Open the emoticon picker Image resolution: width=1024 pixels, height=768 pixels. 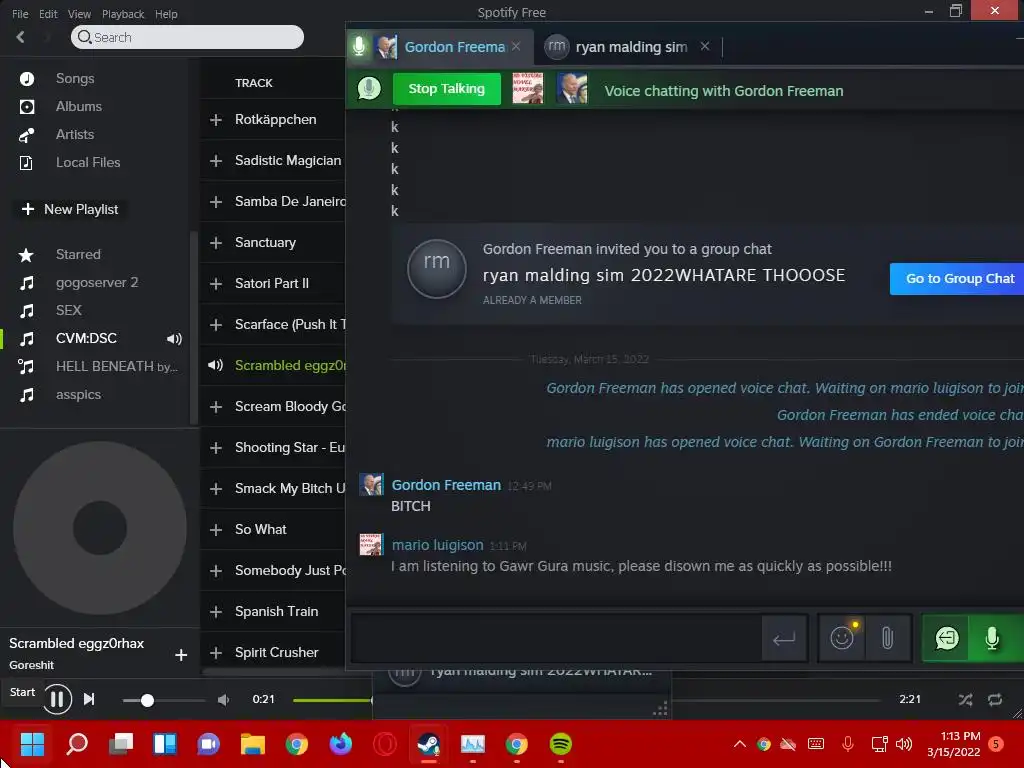point(842,638)
